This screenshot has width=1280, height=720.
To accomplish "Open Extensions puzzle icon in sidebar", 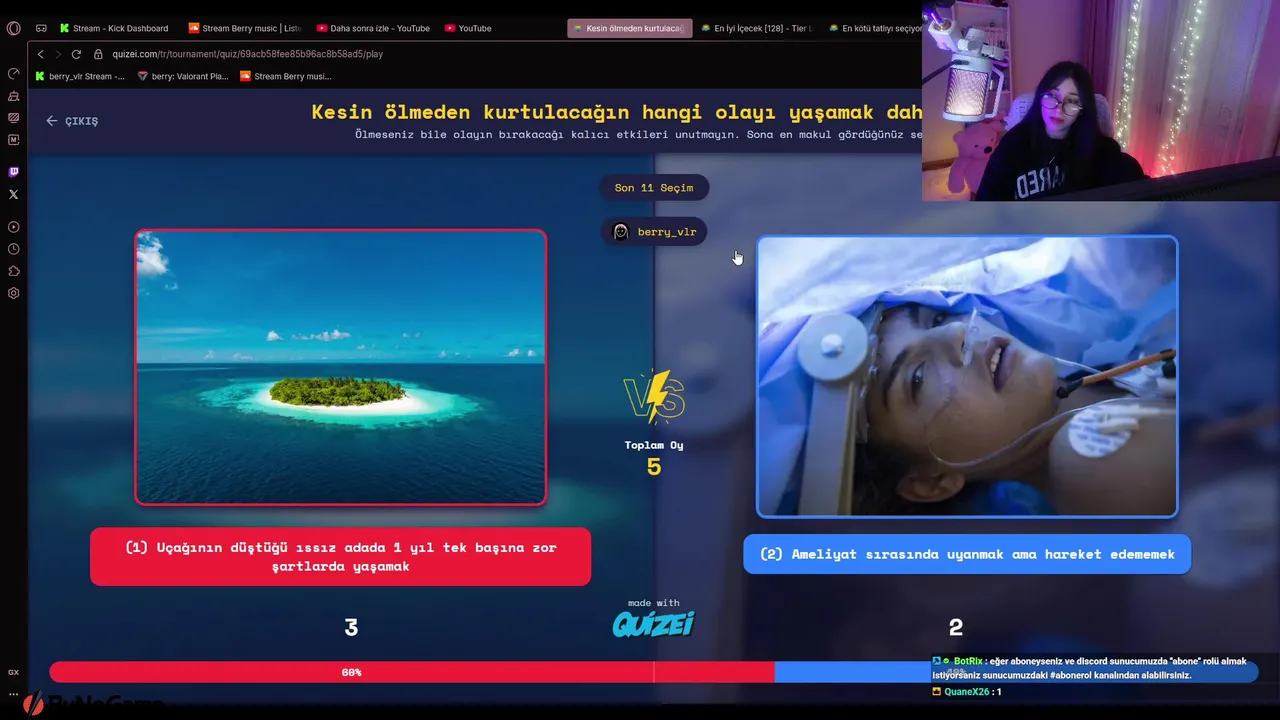I will pos(13,271).
